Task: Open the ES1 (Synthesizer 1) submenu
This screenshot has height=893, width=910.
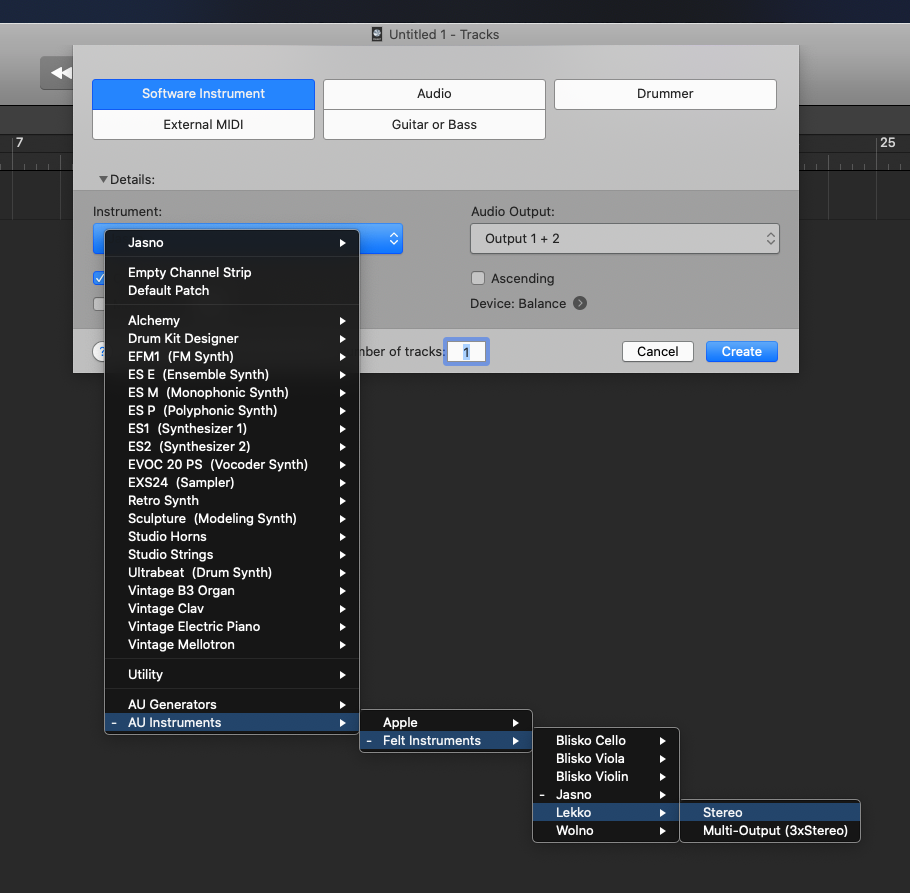Action: 232,428
